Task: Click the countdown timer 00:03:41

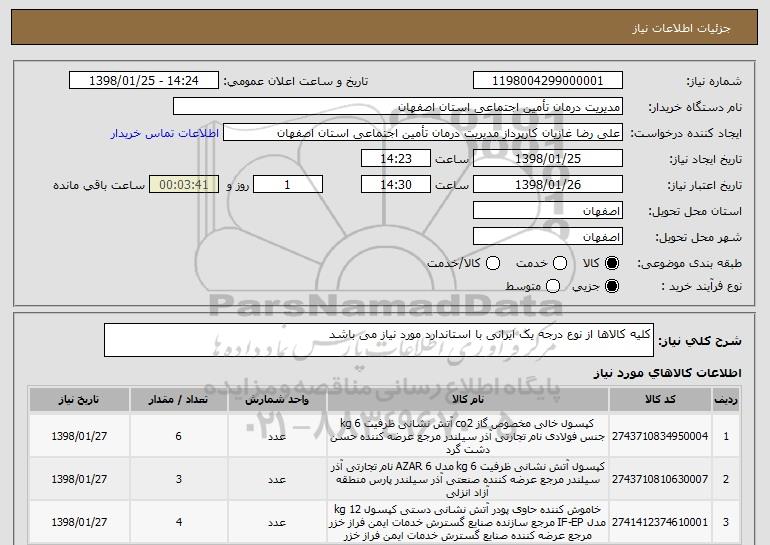Action: (x=184, y=185)
